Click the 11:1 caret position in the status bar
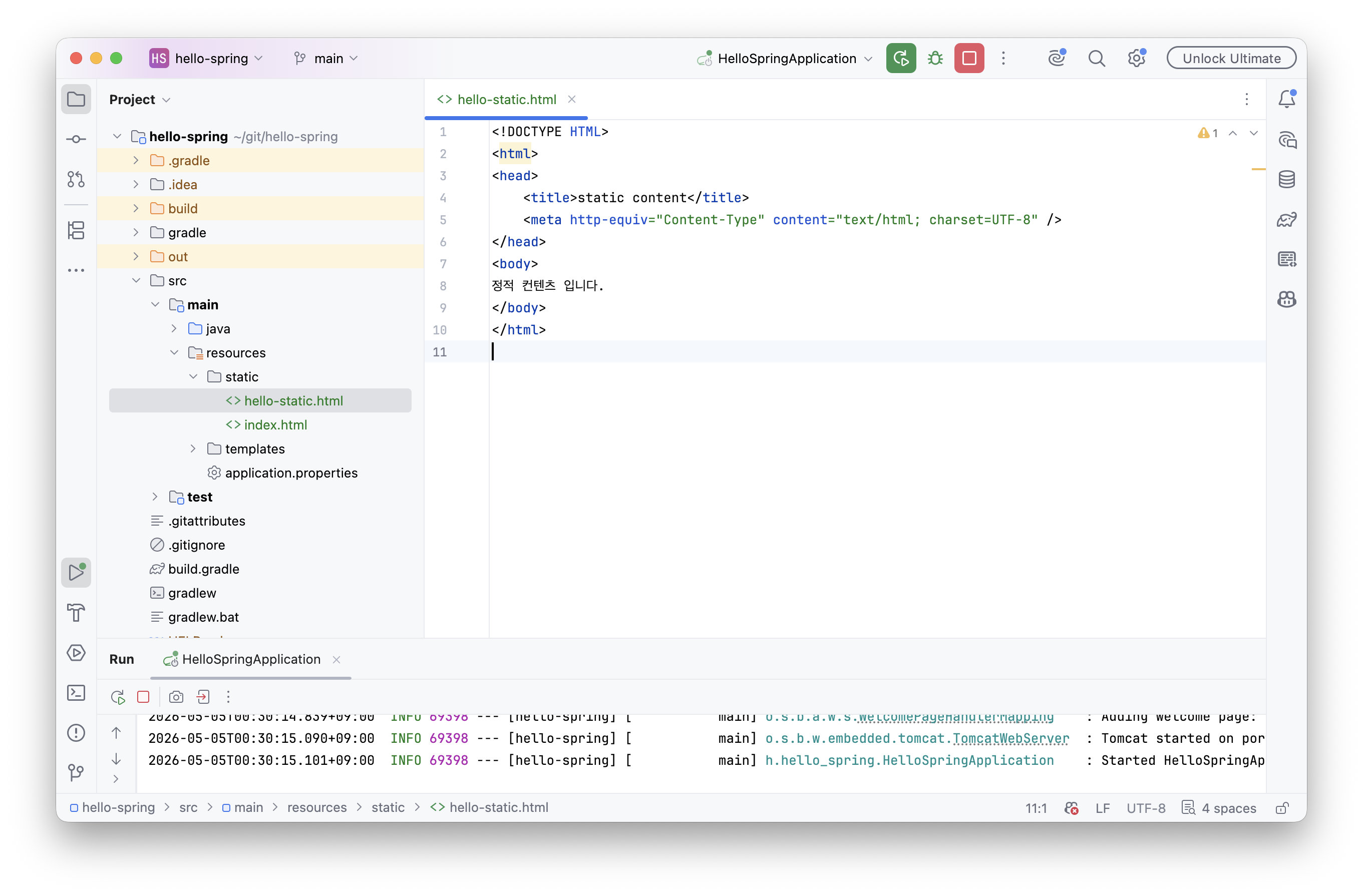 coord(1036,808)
